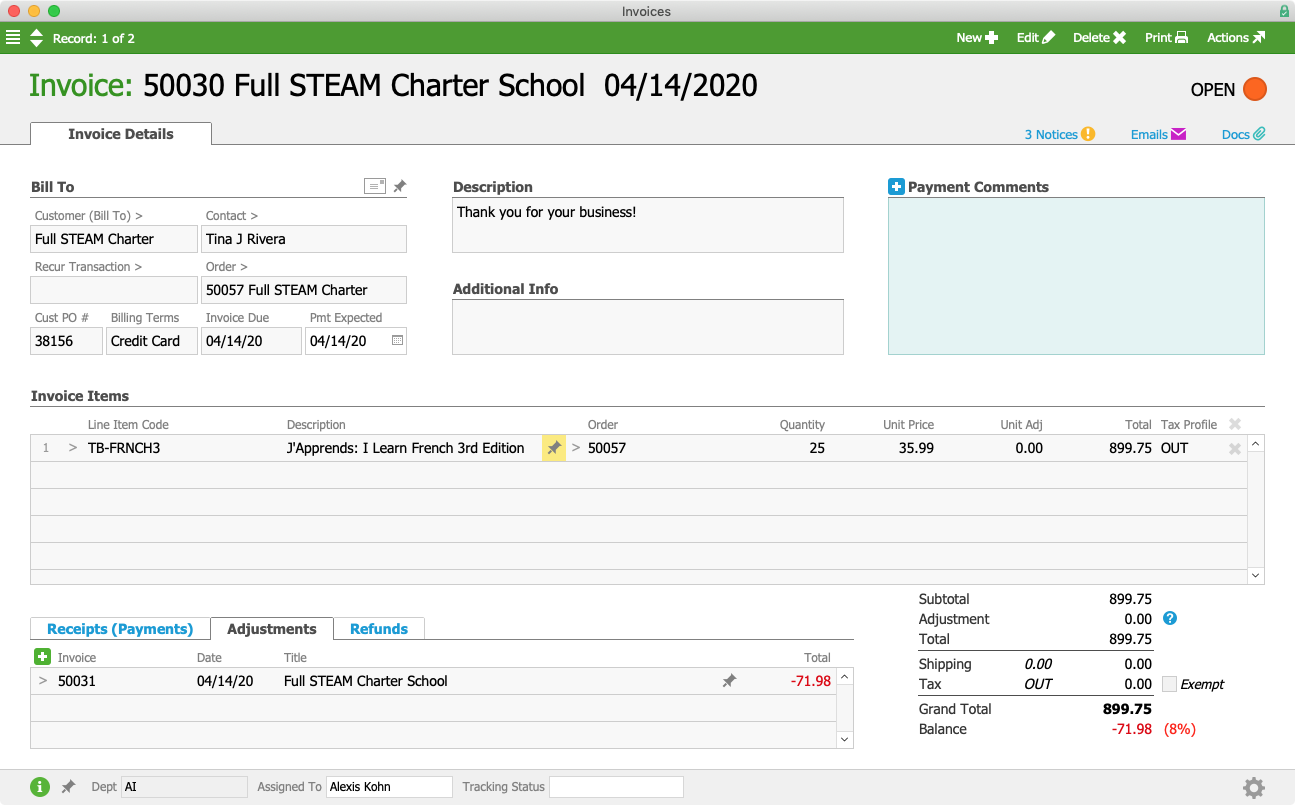
Task: Follow the Order > label in Bill To
Action: click(x=227, y=266)
